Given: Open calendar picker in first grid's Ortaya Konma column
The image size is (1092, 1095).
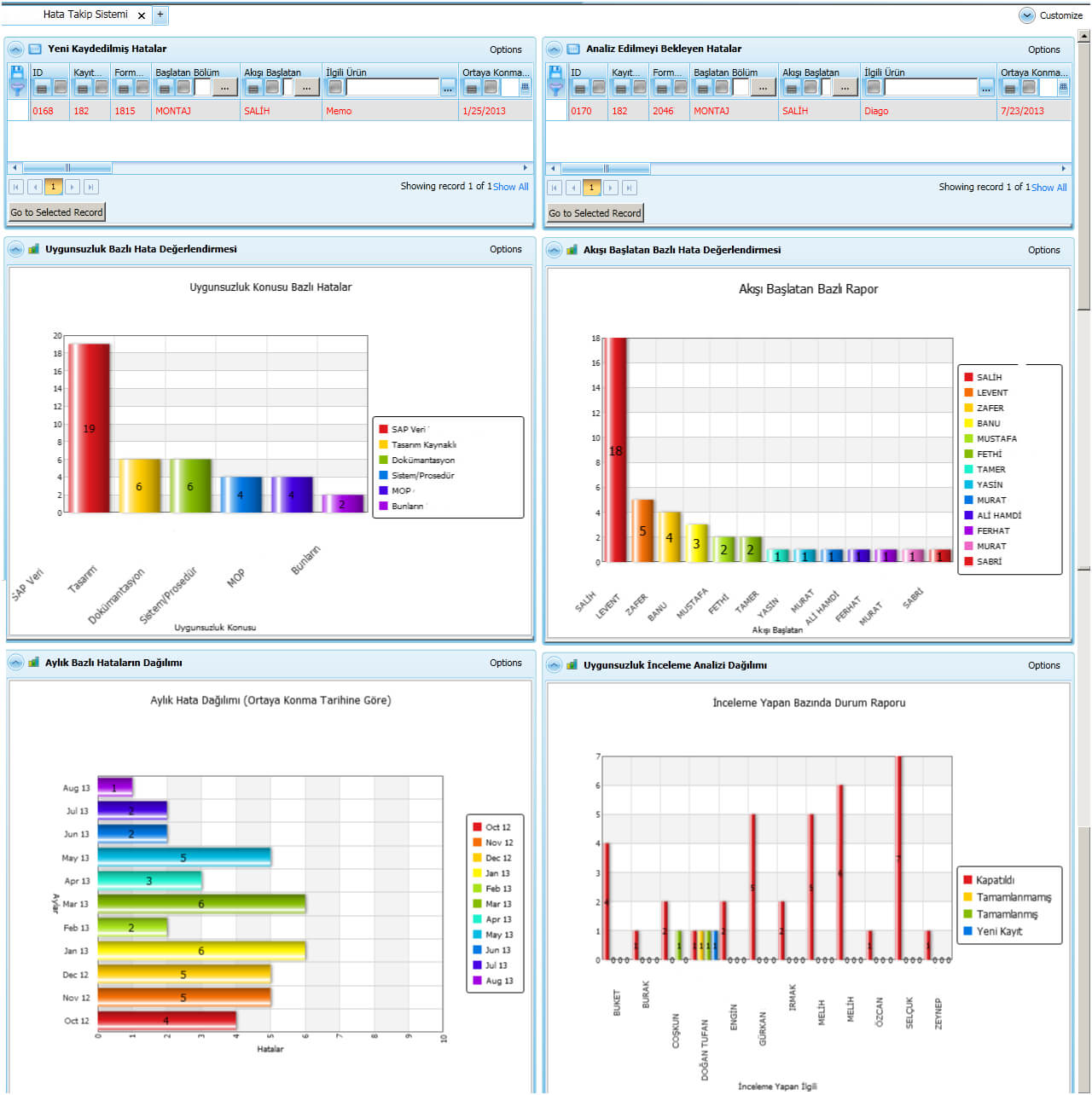Looking at the screenshot, I should 525,87.
